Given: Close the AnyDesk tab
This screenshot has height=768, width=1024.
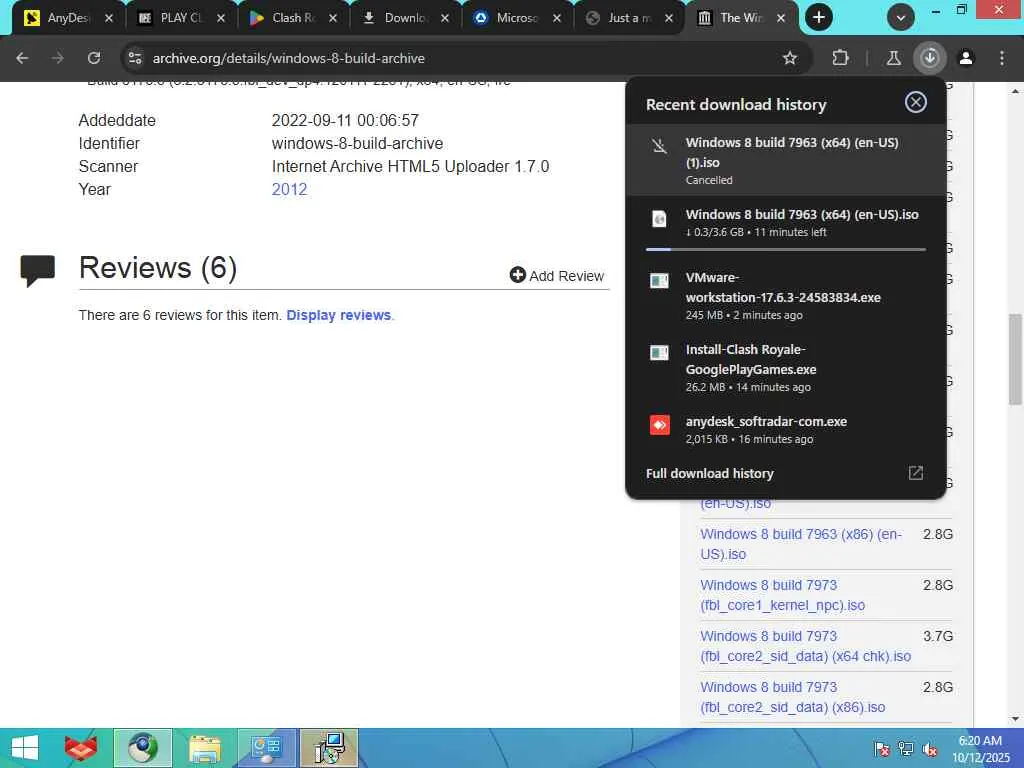Looking at the screenshot, I should (109, 18).
